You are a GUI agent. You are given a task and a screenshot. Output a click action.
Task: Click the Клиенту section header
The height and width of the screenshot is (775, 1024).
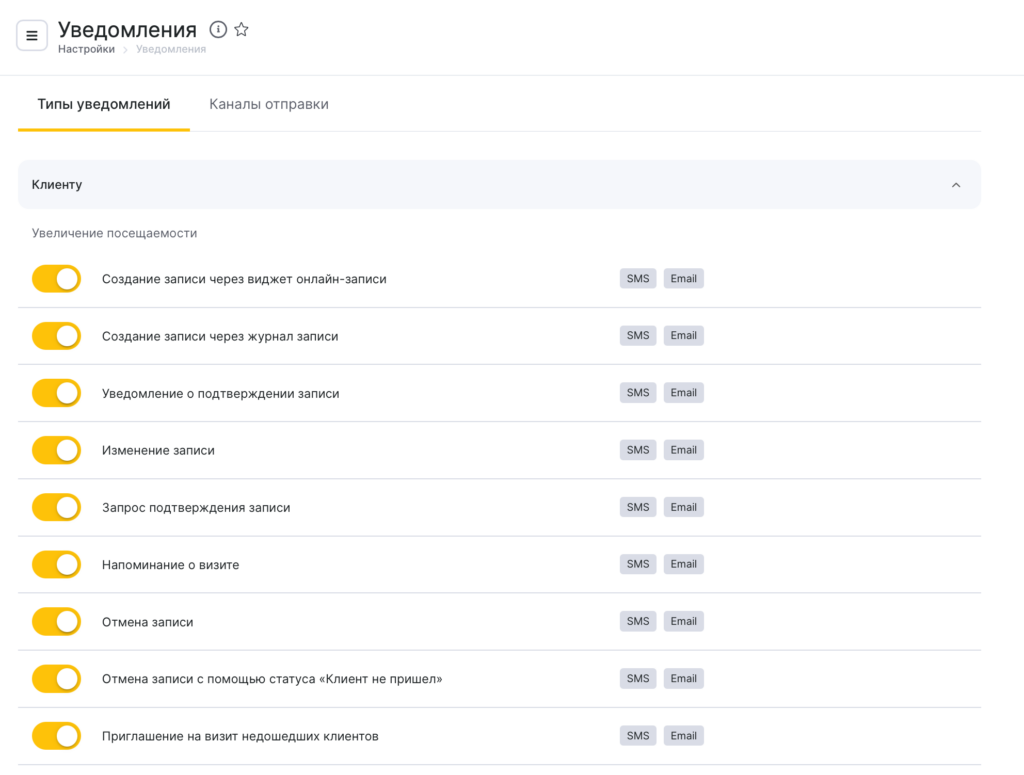[57, 185]
